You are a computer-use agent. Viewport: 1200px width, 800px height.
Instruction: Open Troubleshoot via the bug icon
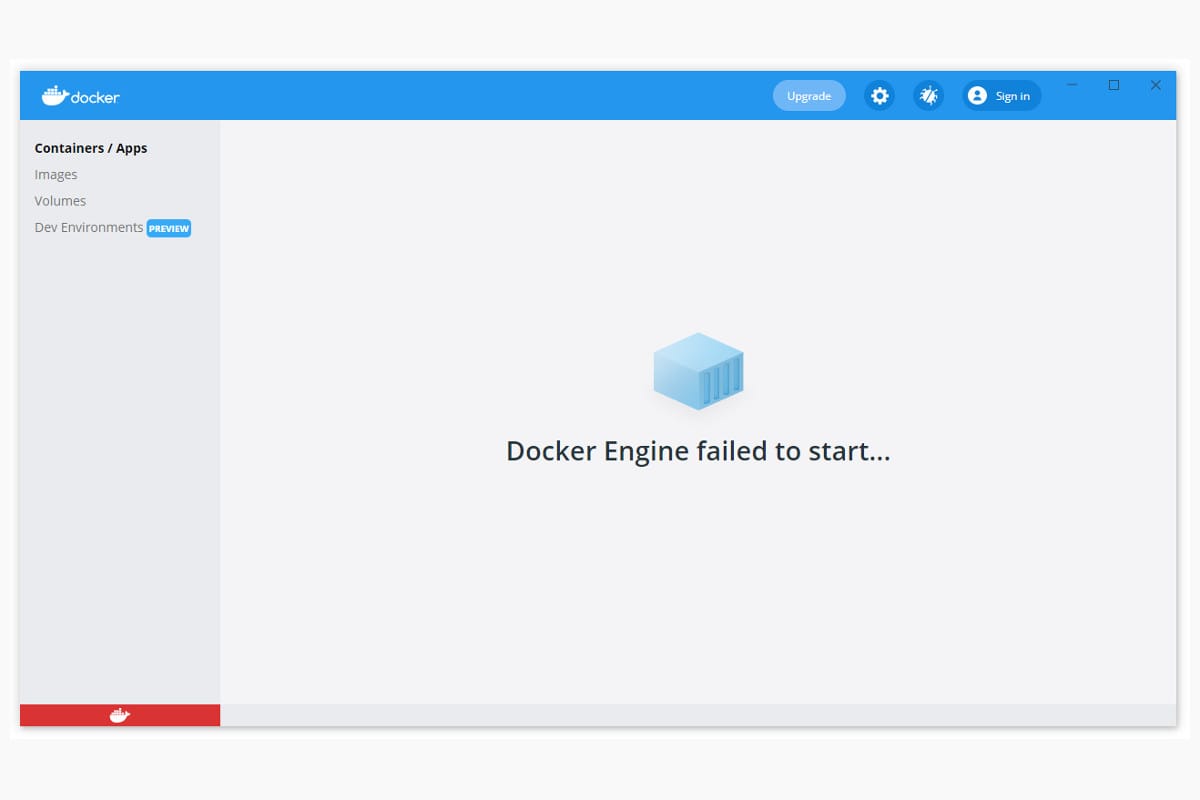(x=929, y=96)
